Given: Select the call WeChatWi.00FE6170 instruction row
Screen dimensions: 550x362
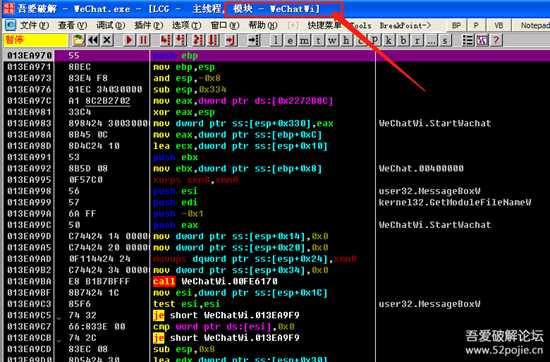Looking at the screenshot, I should 189,281.
